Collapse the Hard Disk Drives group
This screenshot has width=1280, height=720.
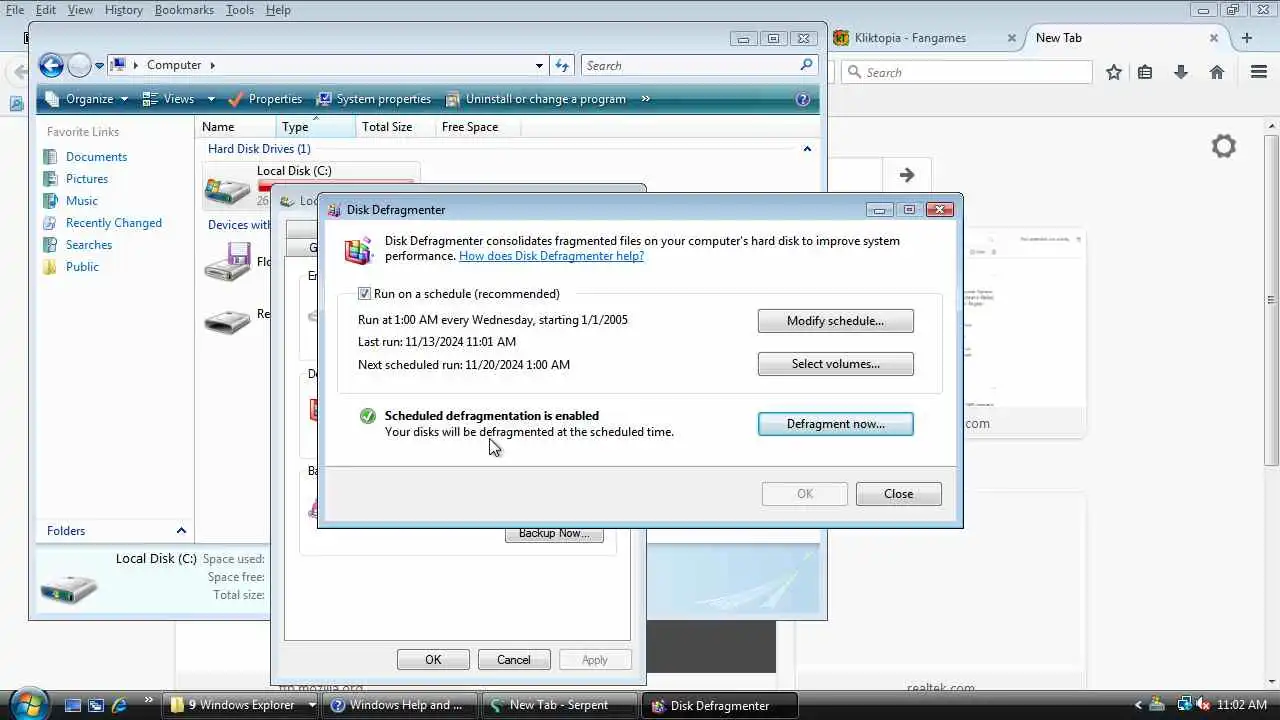coord(807,149)
